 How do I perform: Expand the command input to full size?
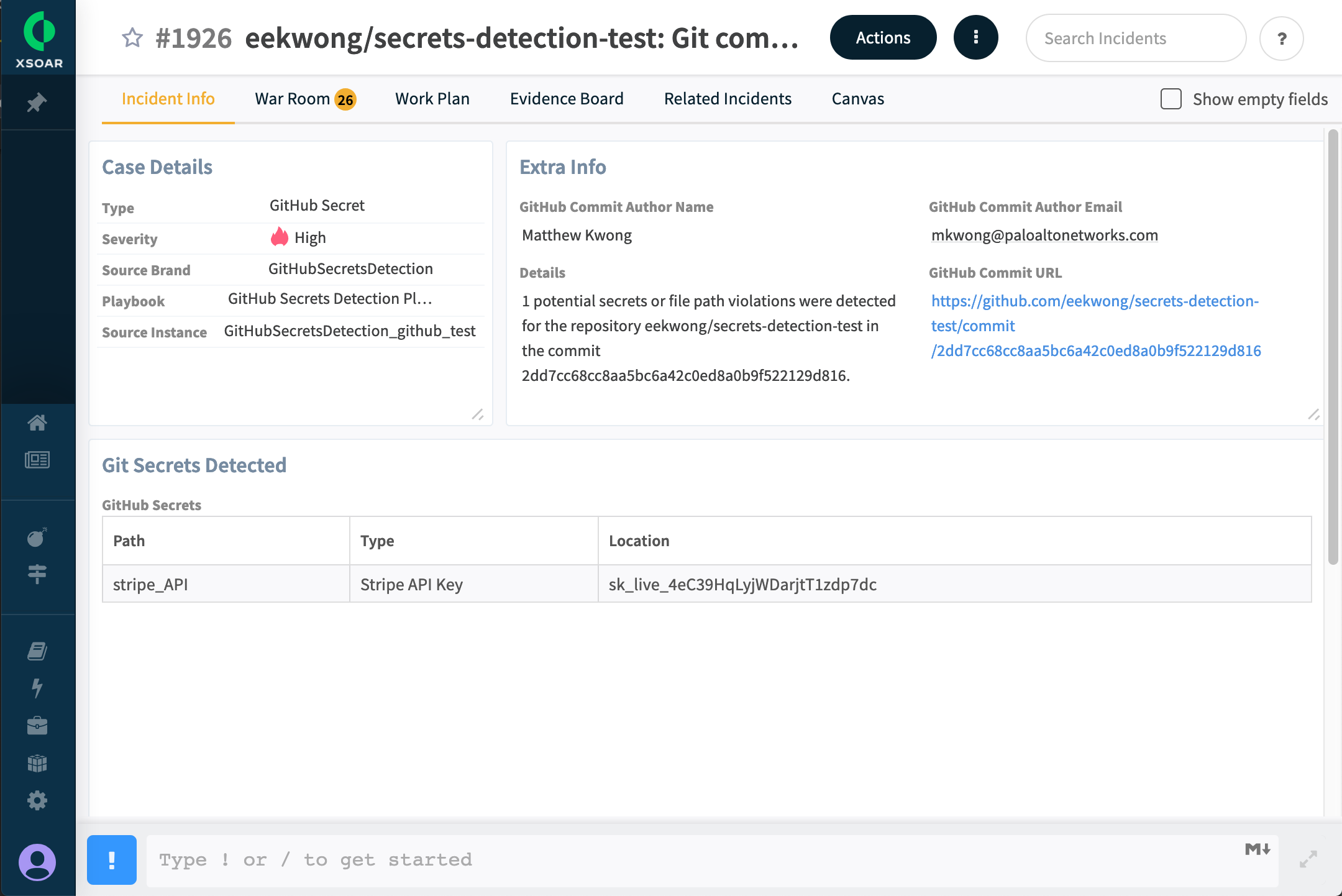click(x=1308, y=859)
